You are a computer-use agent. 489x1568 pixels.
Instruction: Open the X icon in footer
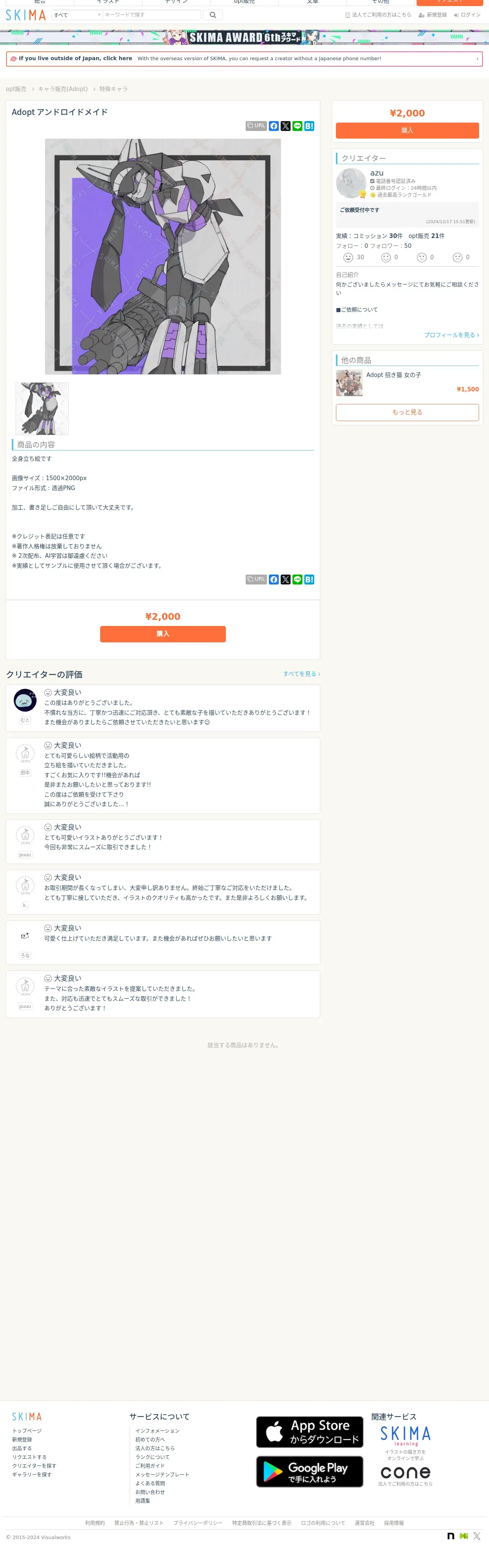tap(477, 1536)
